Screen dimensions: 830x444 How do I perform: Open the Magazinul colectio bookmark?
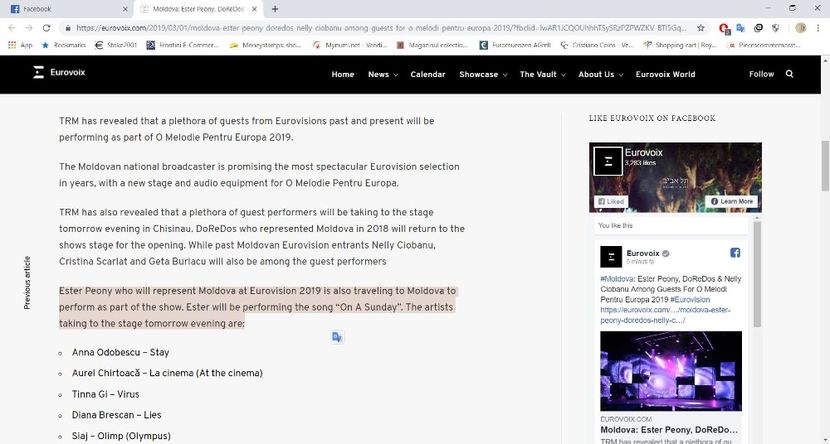(x=431, y=45)
